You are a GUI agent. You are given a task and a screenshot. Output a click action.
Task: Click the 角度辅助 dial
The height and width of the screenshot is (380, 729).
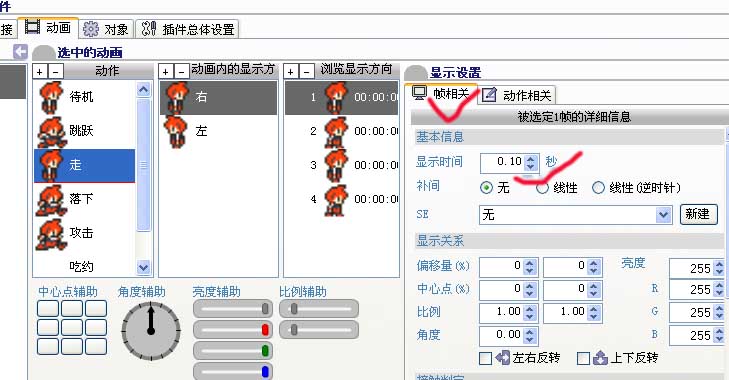coord(151,331)
